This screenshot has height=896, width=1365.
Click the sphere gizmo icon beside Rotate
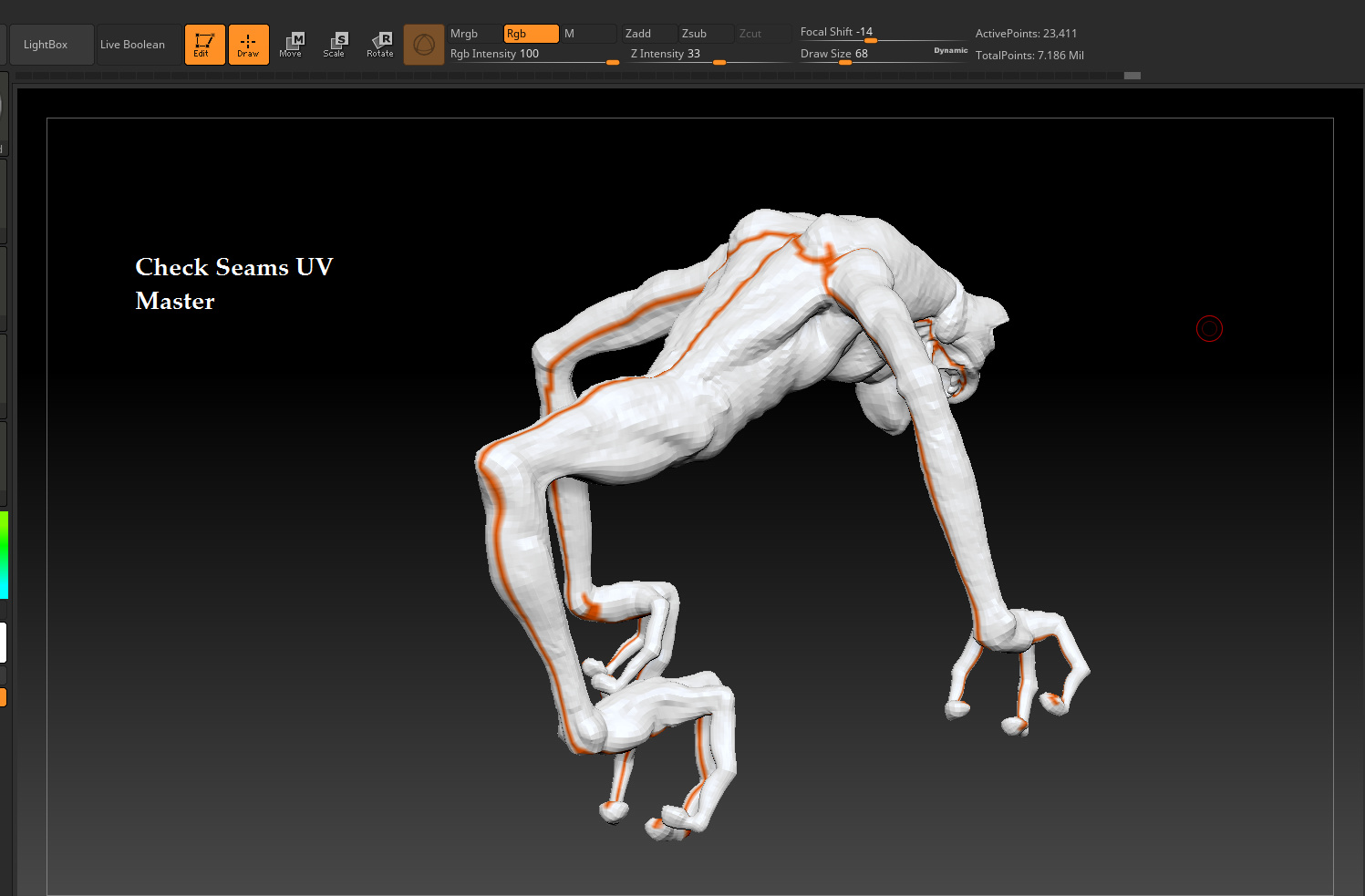[x=424, y=45]
